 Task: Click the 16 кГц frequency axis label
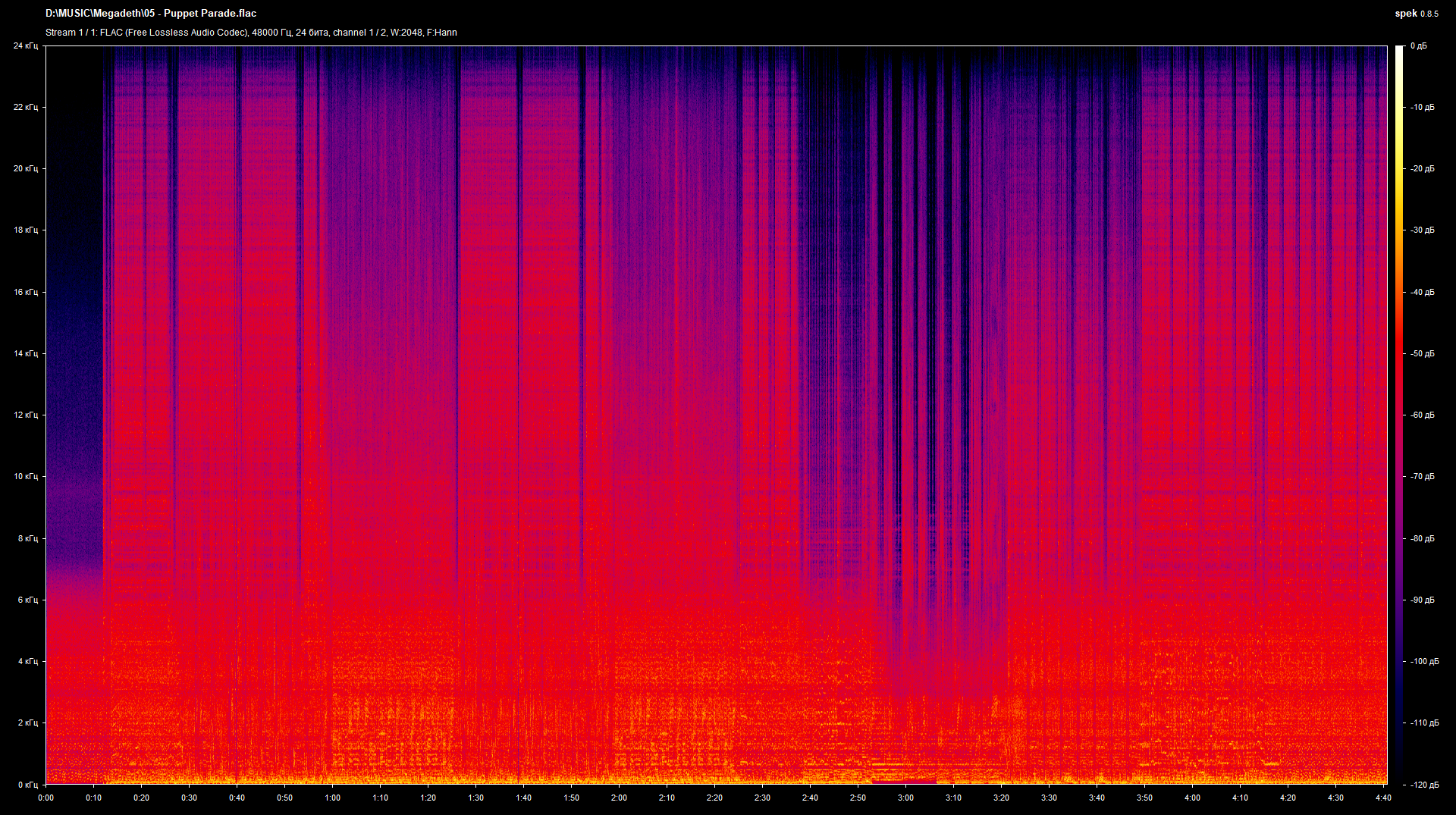(26, 292)
